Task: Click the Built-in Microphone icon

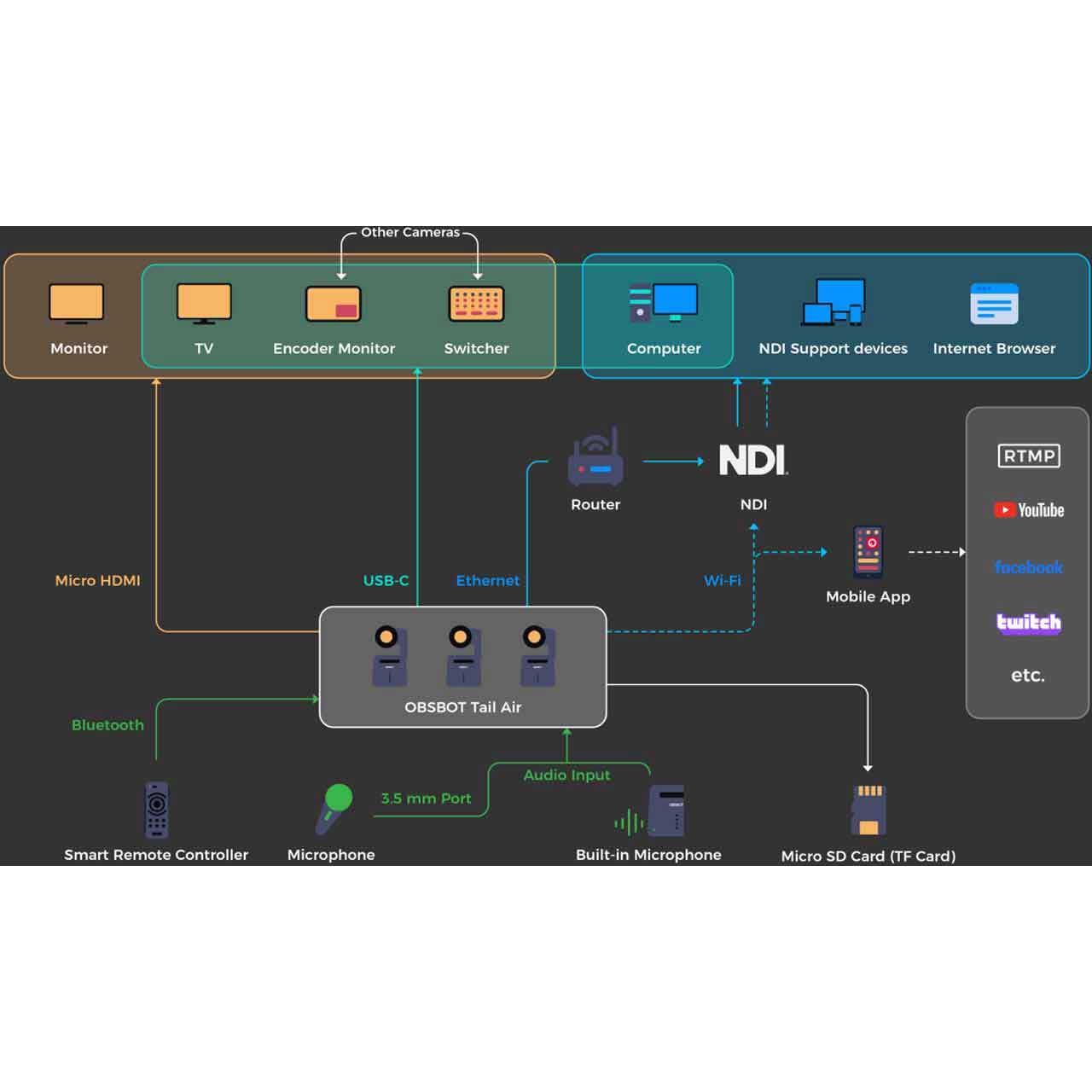Action: 664,810
